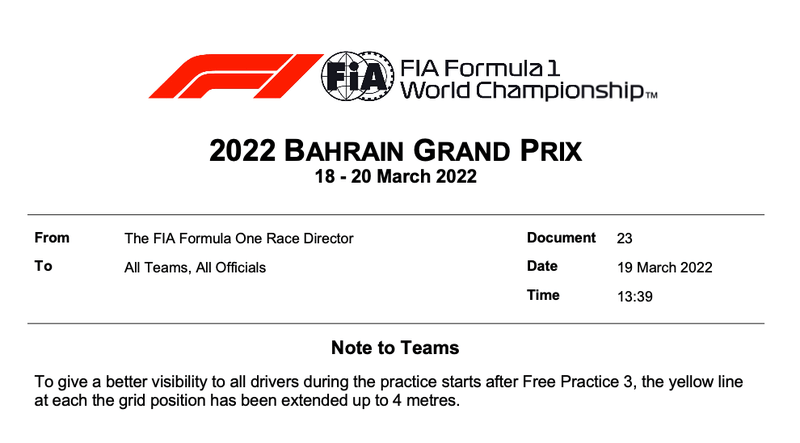Click the To label
The image size is (800, 443).
pos(42,267)
